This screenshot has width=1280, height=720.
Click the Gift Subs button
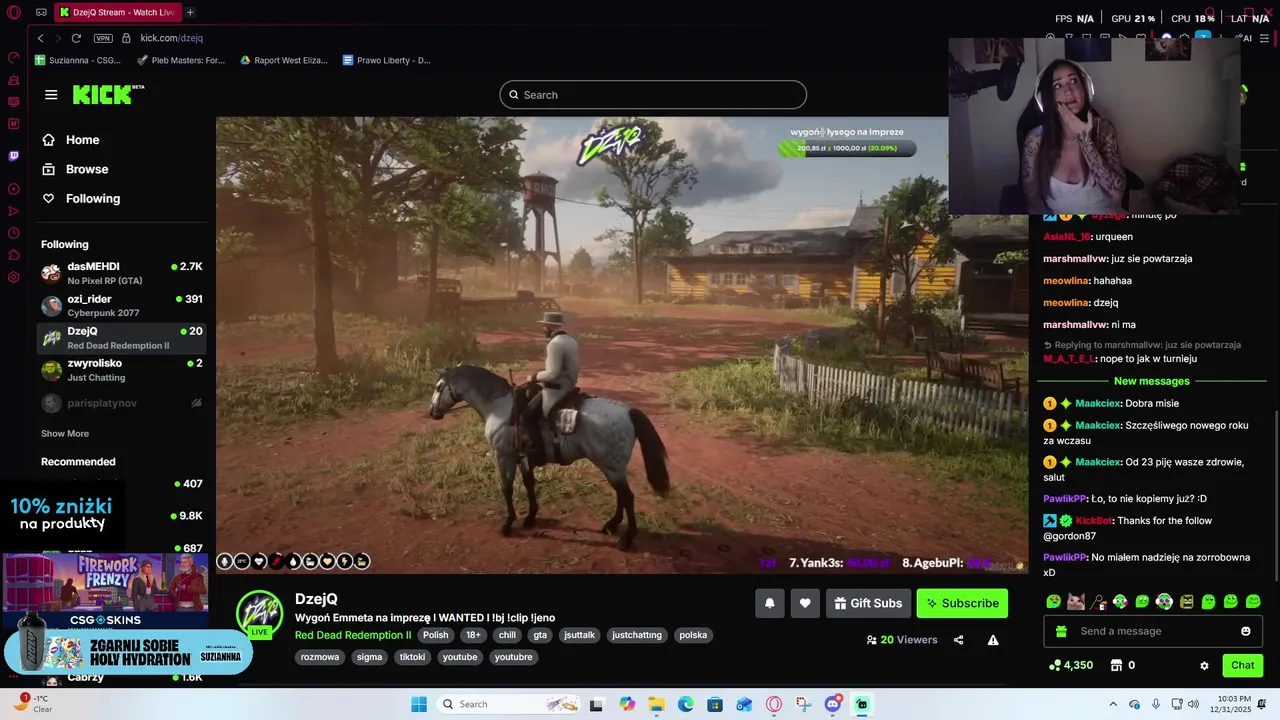[x=868, y=603]
